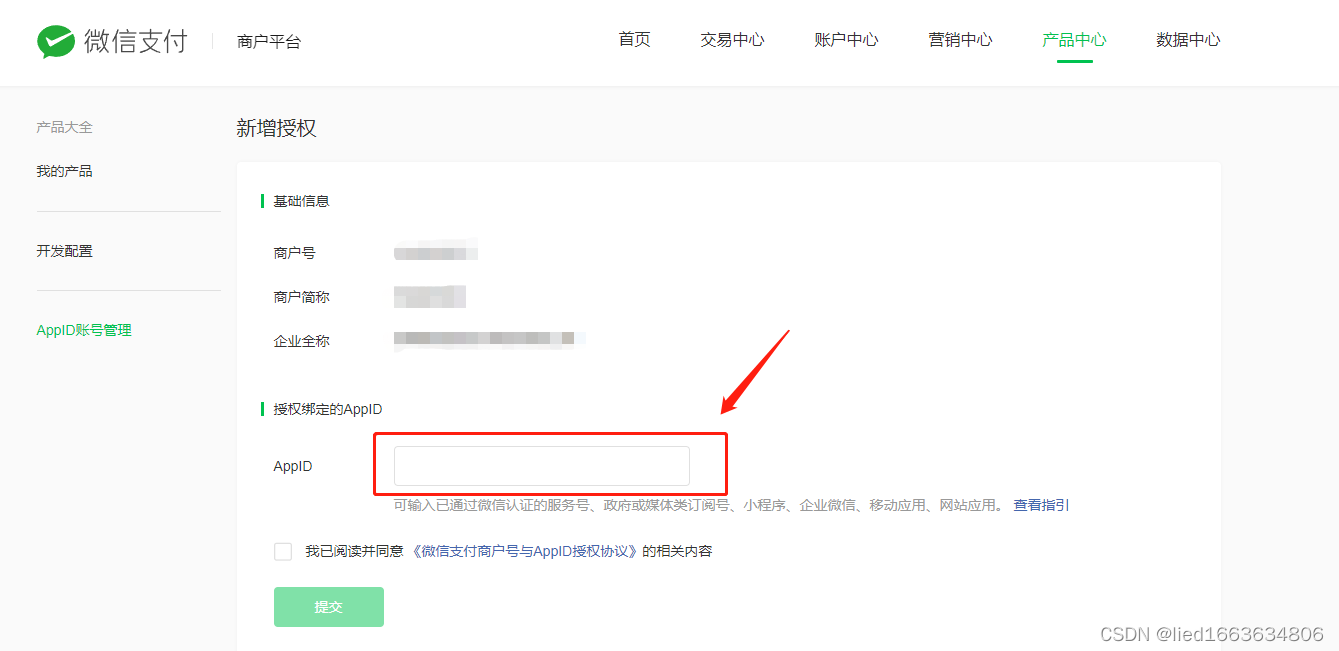The height and width of the screenshot is (651, 1339).
Task: Click the 产品大全 sidebar heading
Action: coord(64,127)
